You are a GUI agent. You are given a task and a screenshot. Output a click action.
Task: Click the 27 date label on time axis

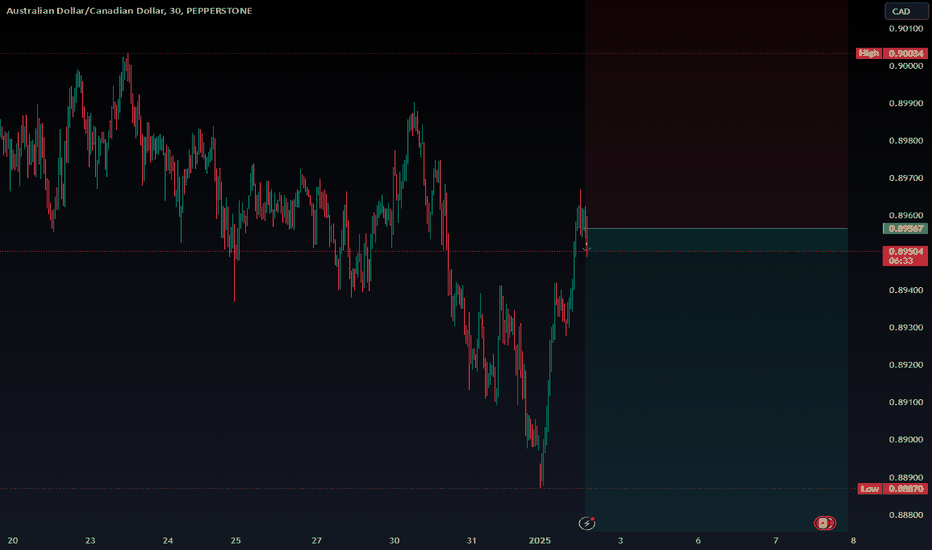[x=316, y=540]
